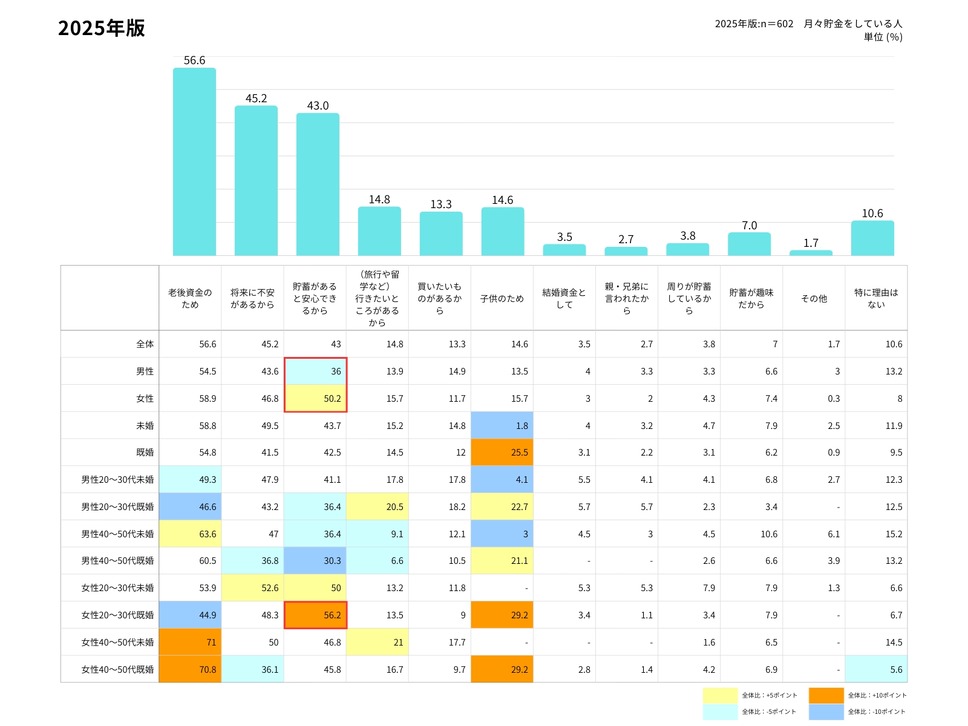The width and height of the screenshot is (968, 726).
Task: Select the 結婚資金として column header
Action: [562, 297]
